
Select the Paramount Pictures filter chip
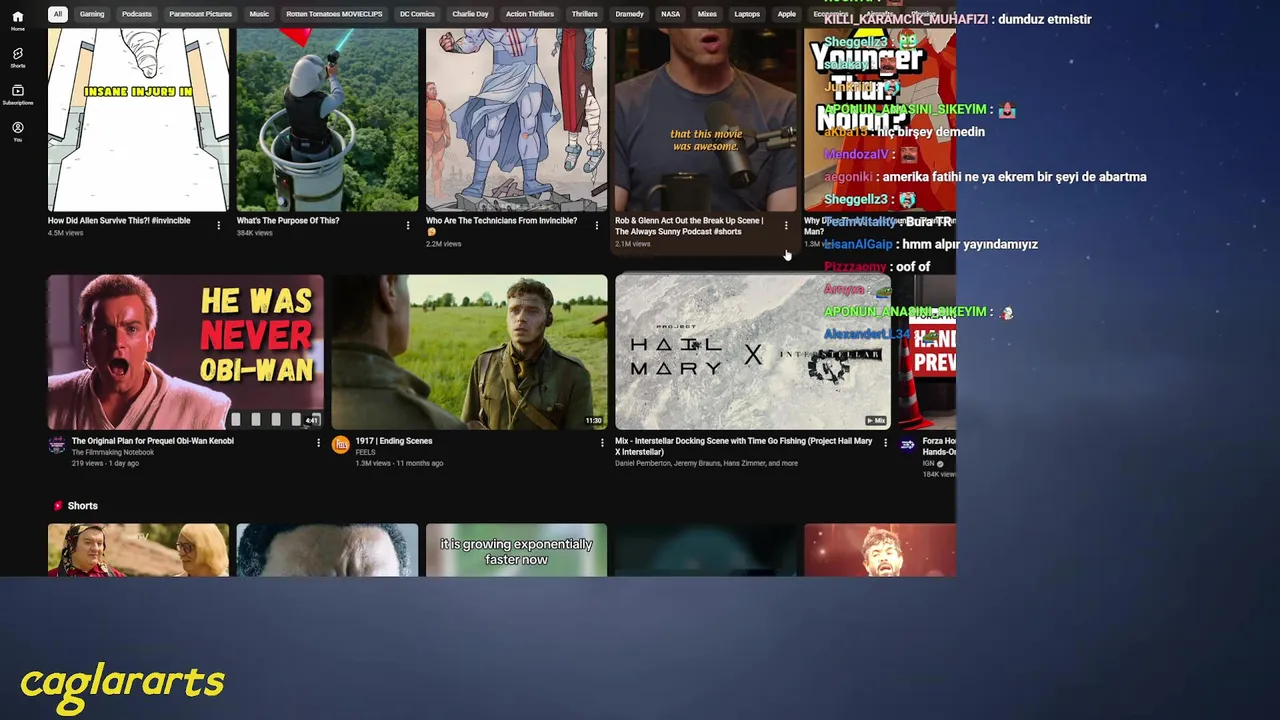coord(200,14)
